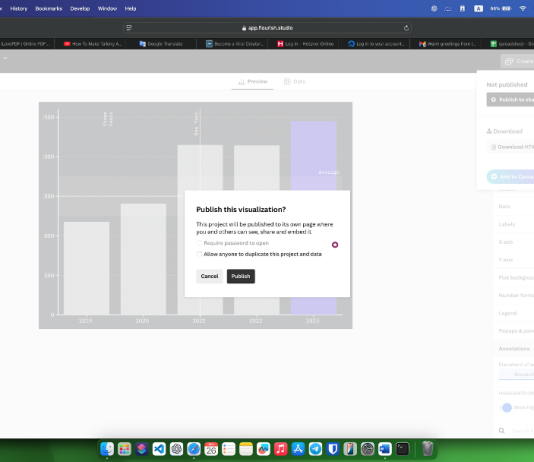Open the Bookmarks menu
This screenshot has height=462, width=534.
[49, 9]
